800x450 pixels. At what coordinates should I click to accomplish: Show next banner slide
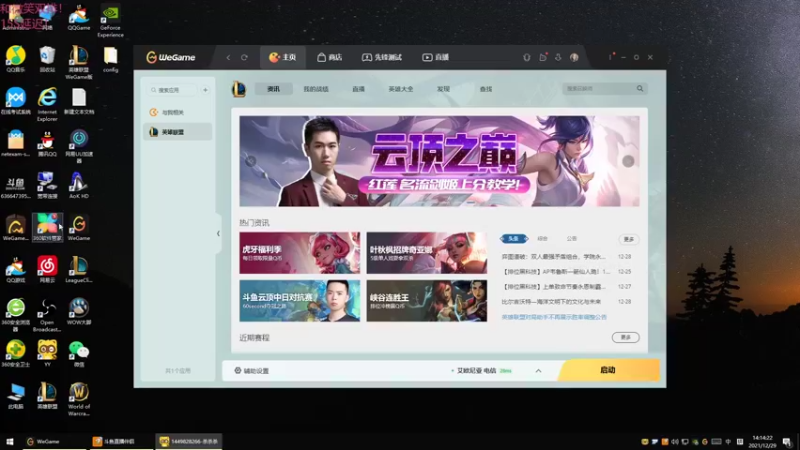(628, 161)
